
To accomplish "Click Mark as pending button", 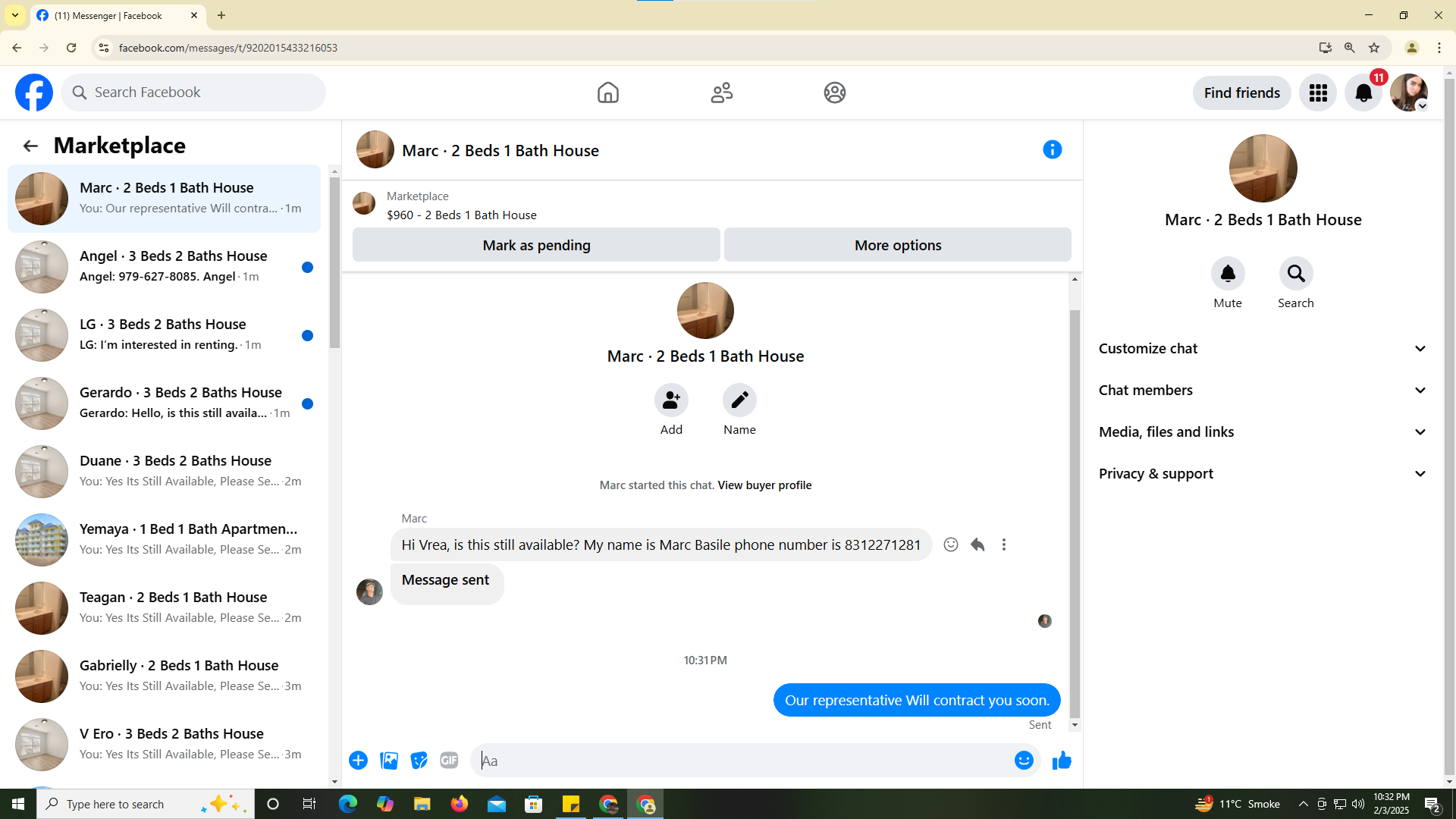I will tap(536, 245).
